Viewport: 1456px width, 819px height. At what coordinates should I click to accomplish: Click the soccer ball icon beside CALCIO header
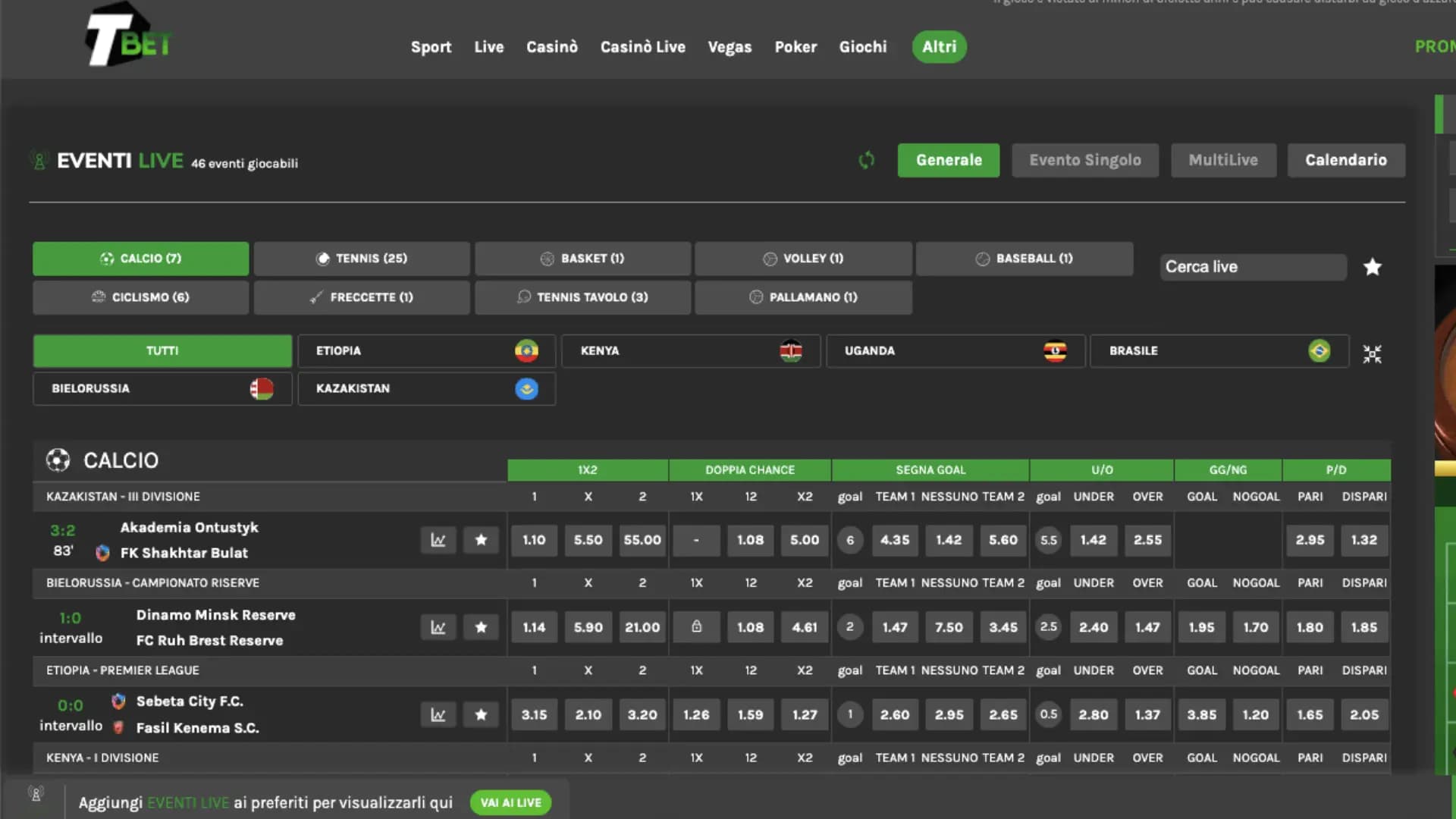click(58, 460)
